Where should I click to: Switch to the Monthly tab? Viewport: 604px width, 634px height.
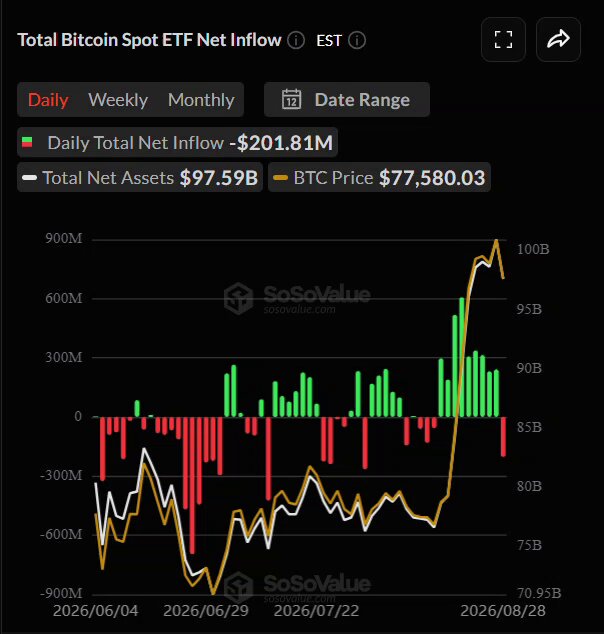click(x=201, y=100)
